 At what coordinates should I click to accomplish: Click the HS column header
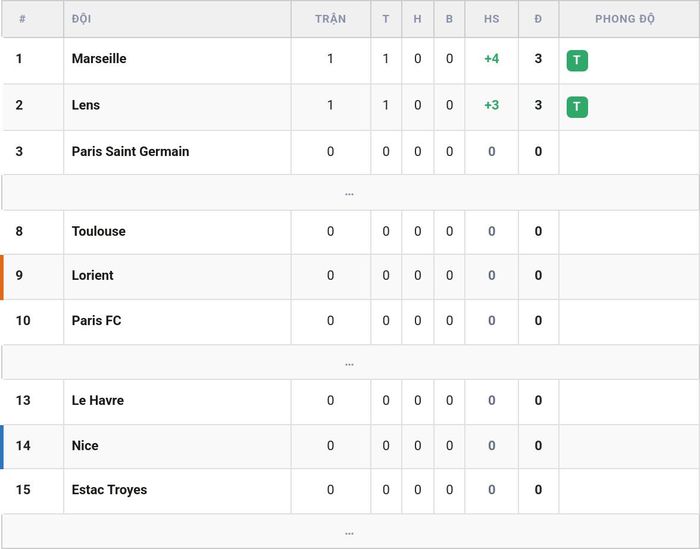(x=492, y=19)
